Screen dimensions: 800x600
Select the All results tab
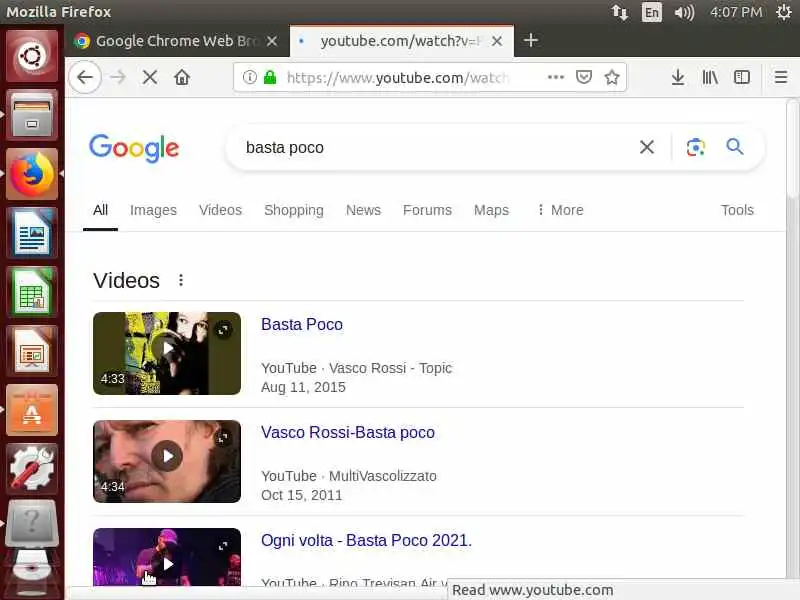101,210
